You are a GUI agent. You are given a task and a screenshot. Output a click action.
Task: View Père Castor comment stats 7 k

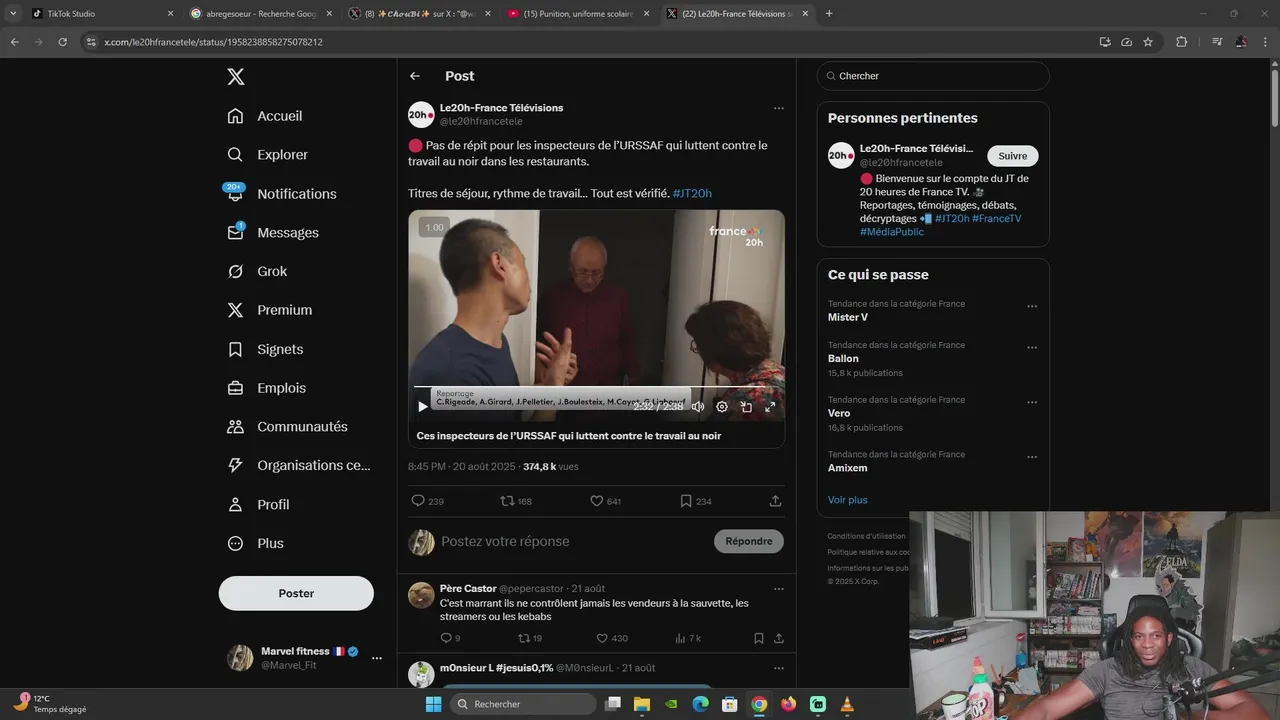688,638
